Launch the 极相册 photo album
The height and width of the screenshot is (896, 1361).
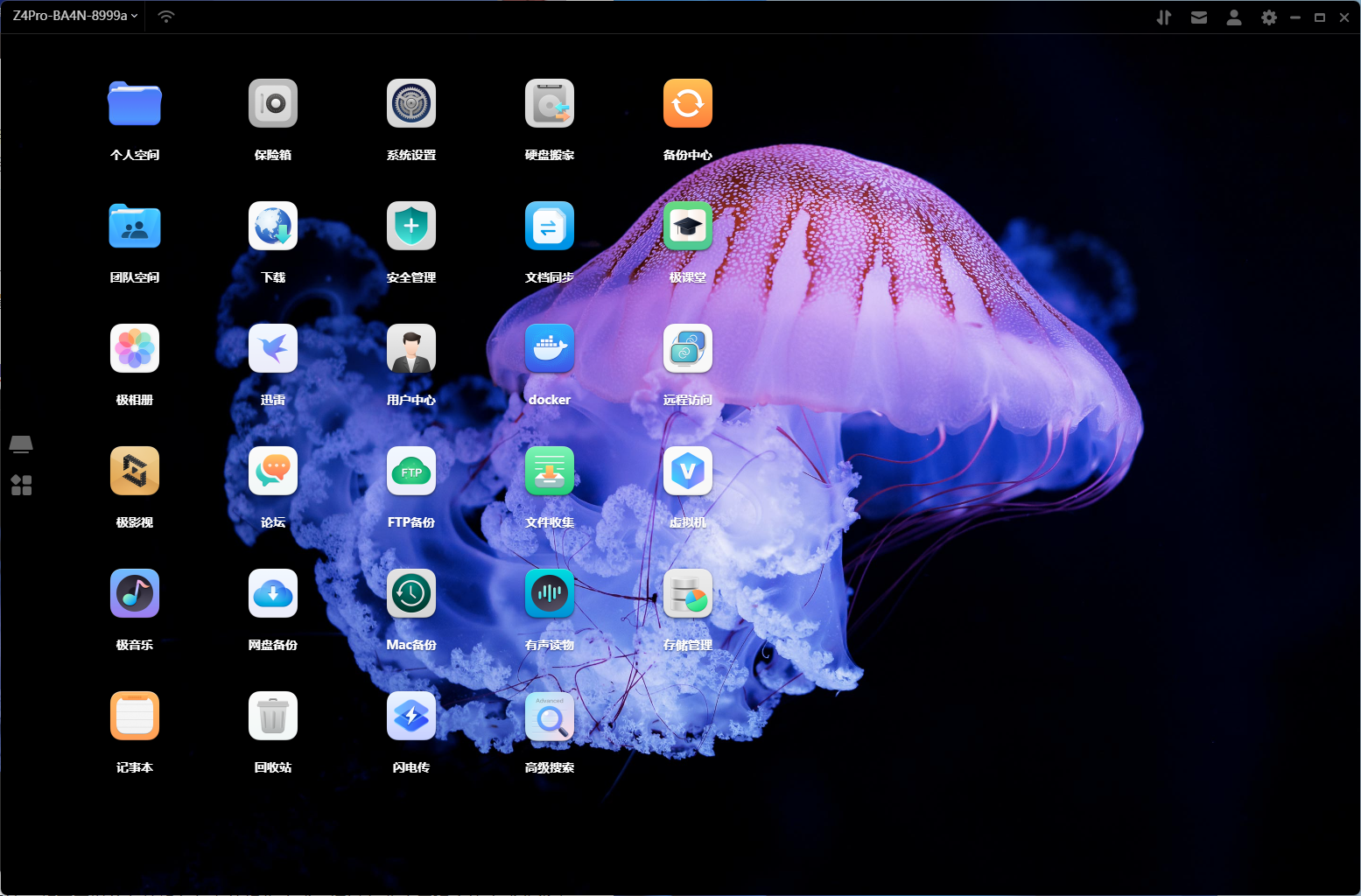(135, 349)
